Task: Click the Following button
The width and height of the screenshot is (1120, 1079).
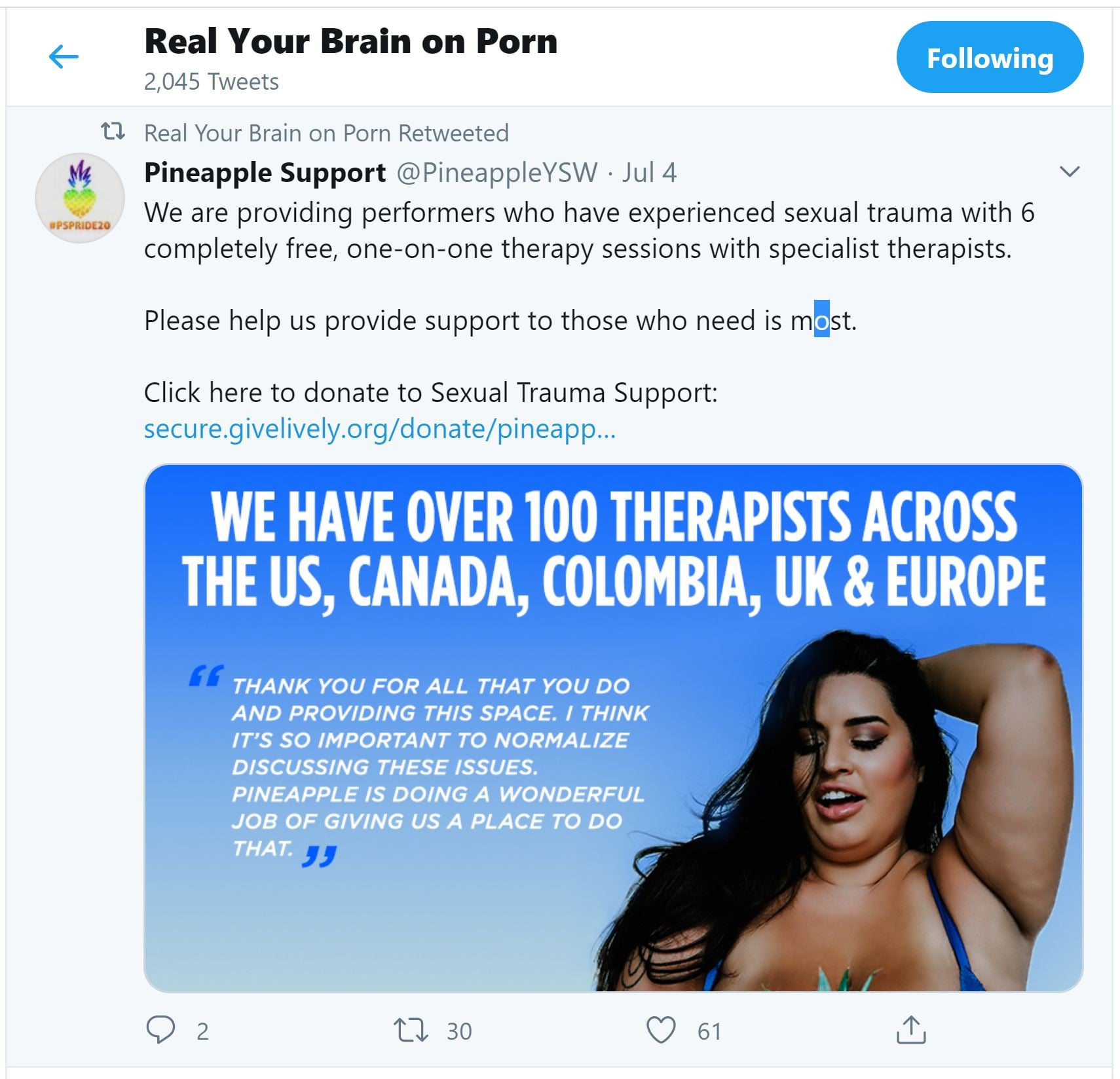Action: click(990, 58)
